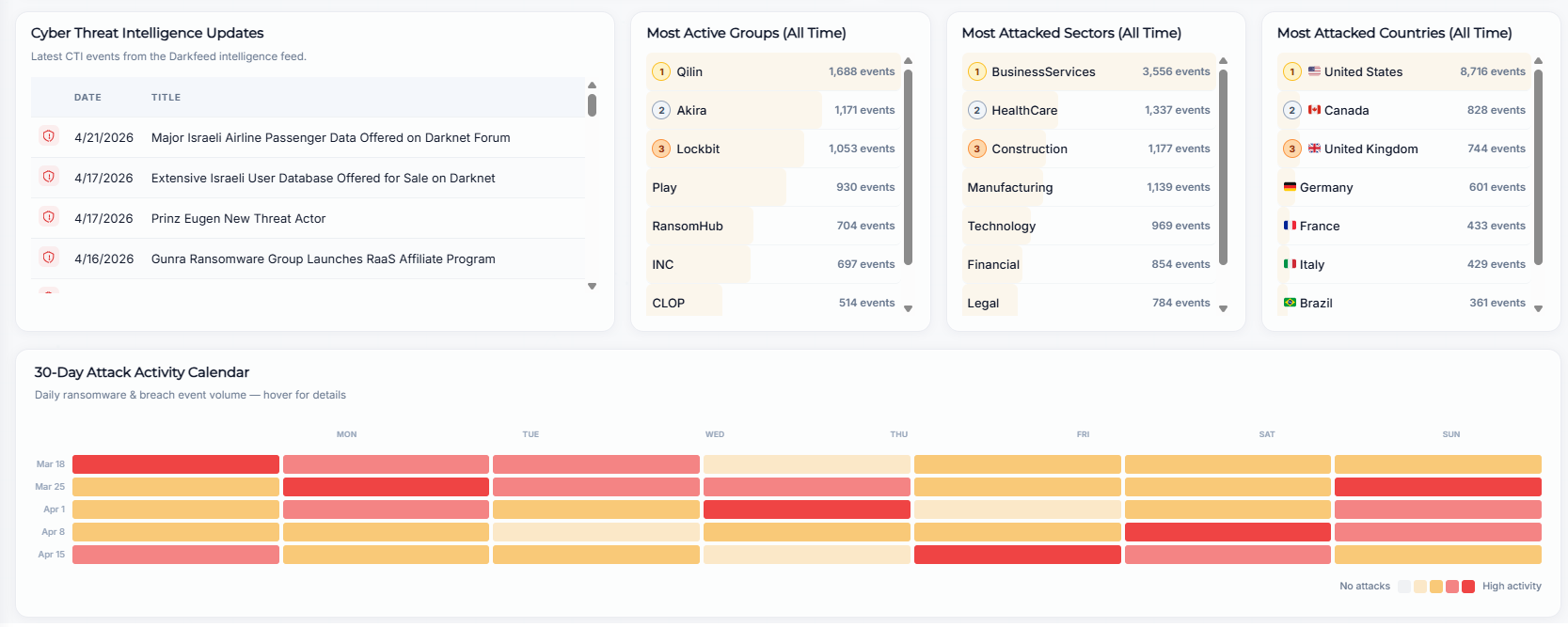Click the scroll-up arrow in Most Attacked Countries
1568x627 pixels.
(x=1538, y=60)
